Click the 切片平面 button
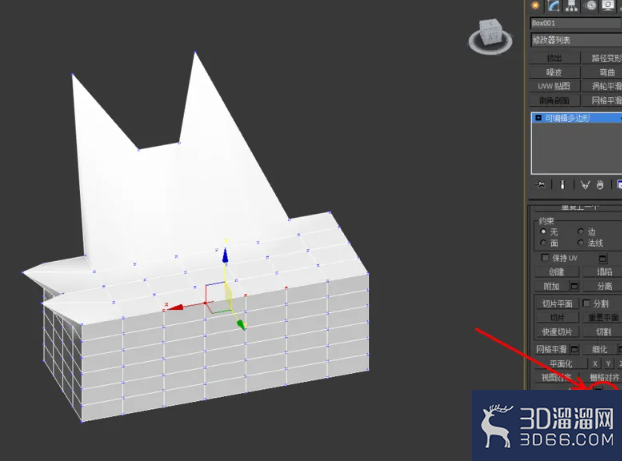This screenshot has width=622, height=461. (557, 304)
